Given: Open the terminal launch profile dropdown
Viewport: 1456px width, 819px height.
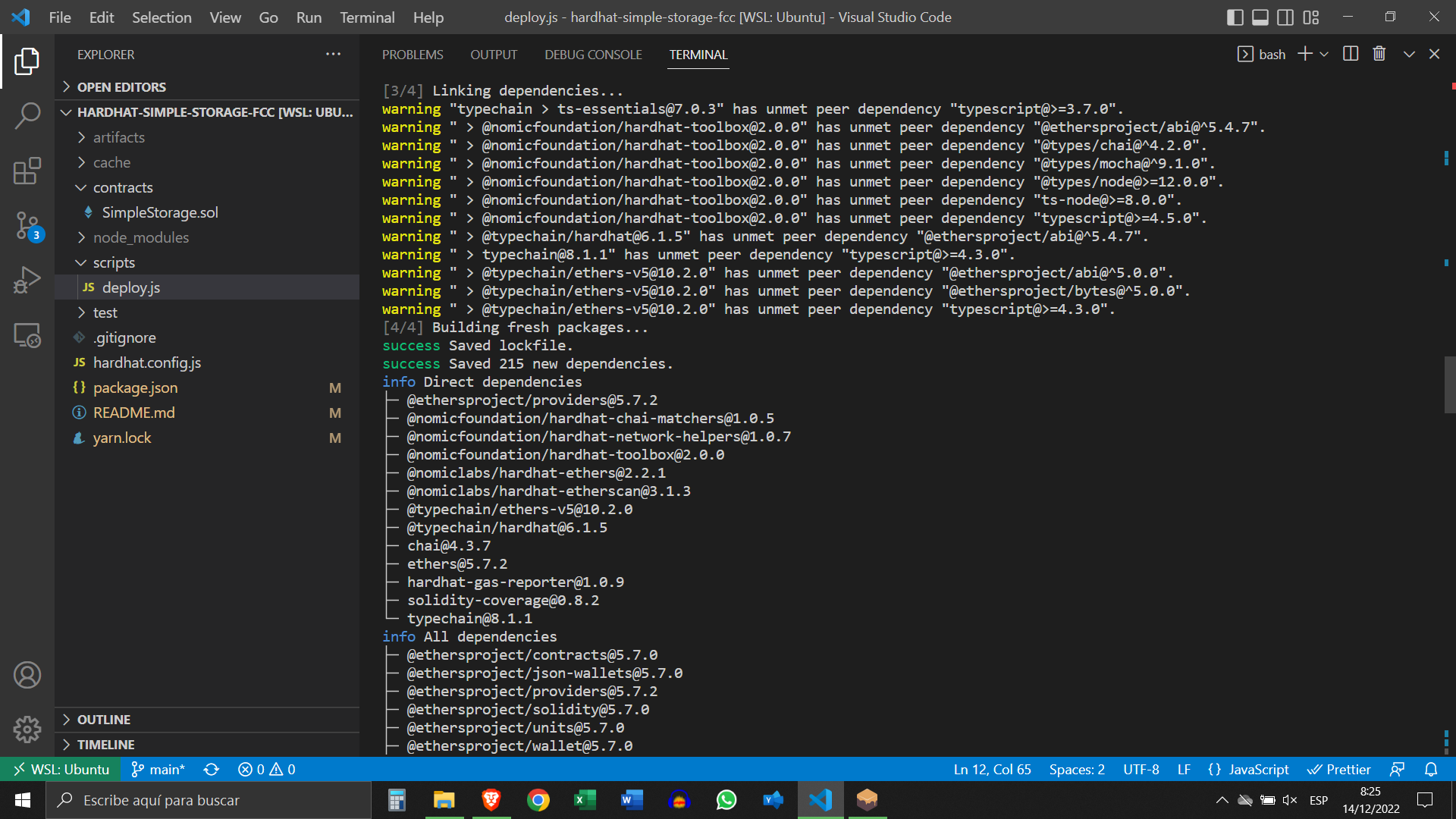Looking at the screenshot, I should [x=1325, y=53].
